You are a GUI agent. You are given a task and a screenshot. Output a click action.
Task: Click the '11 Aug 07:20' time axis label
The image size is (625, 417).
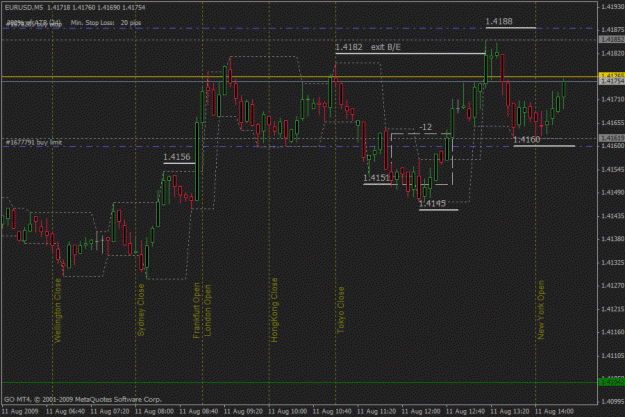coord(110,411)
